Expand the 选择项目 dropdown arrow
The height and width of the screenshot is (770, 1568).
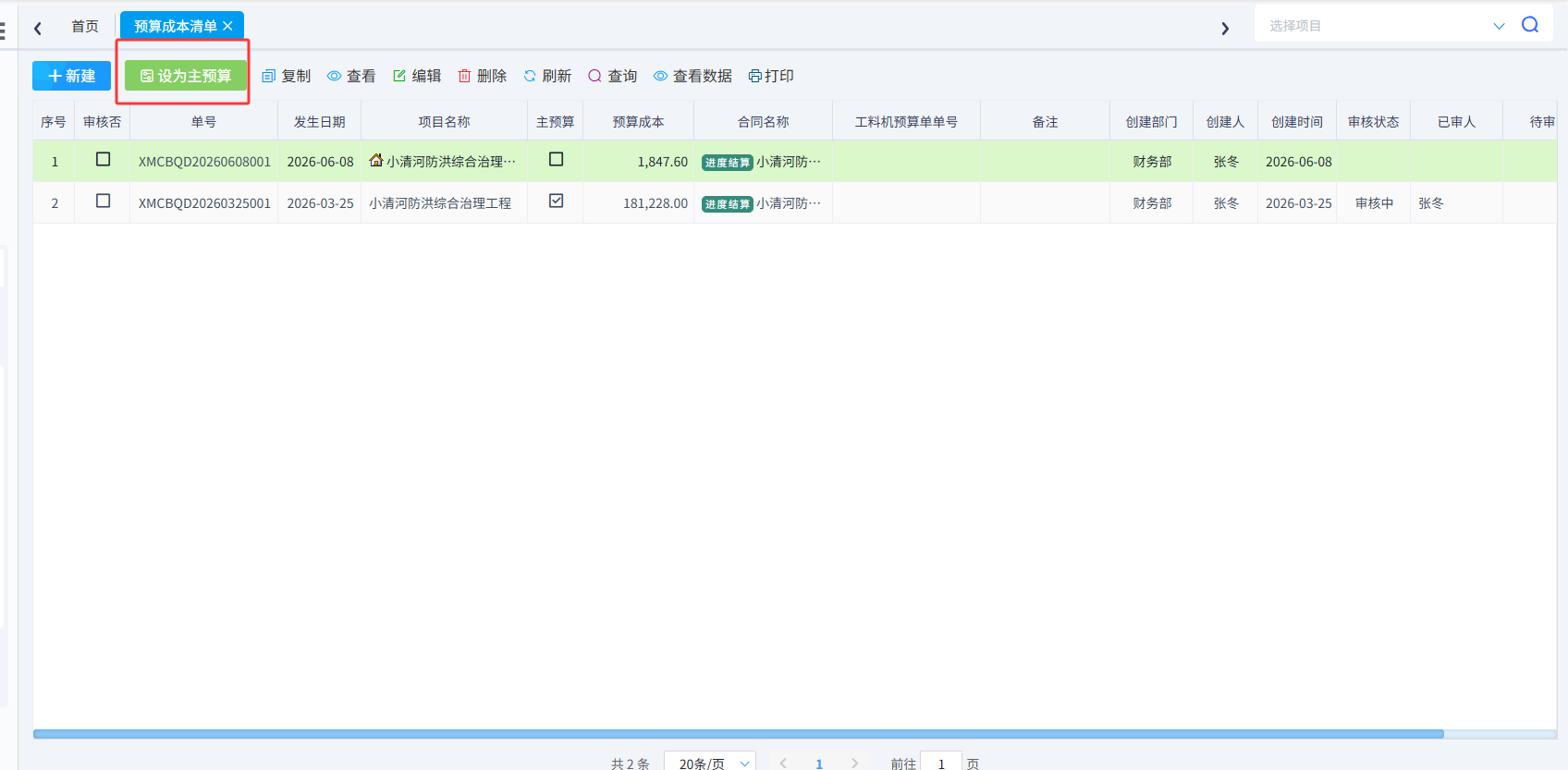click(1500, 26)
